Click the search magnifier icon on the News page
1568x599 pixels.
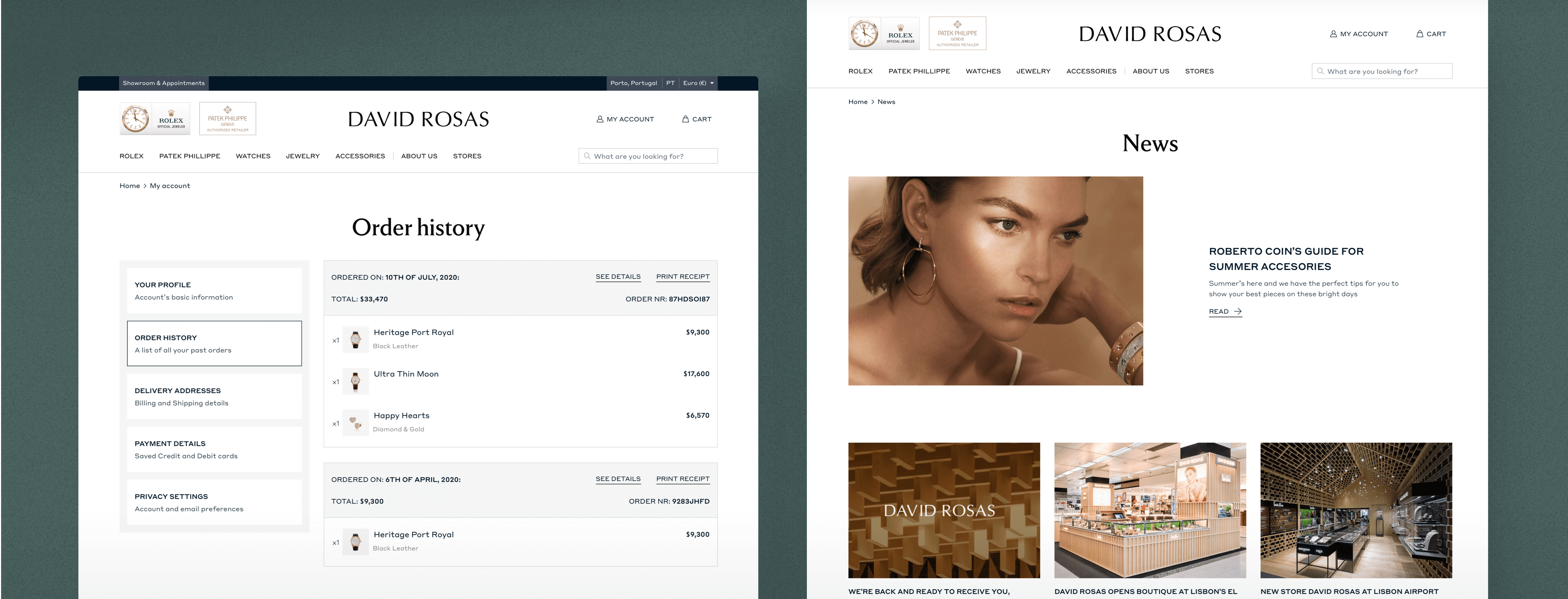(1320, 71)
